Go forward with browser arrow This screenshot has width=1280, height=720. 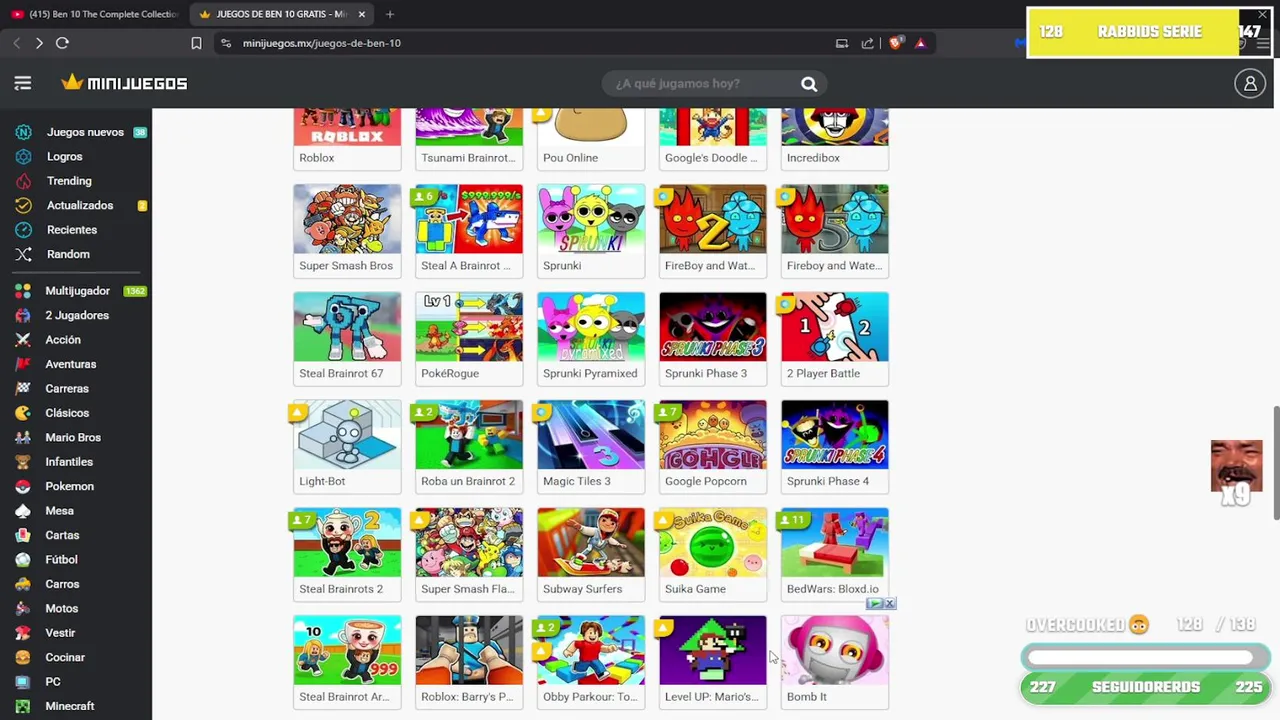coord(39,43)
